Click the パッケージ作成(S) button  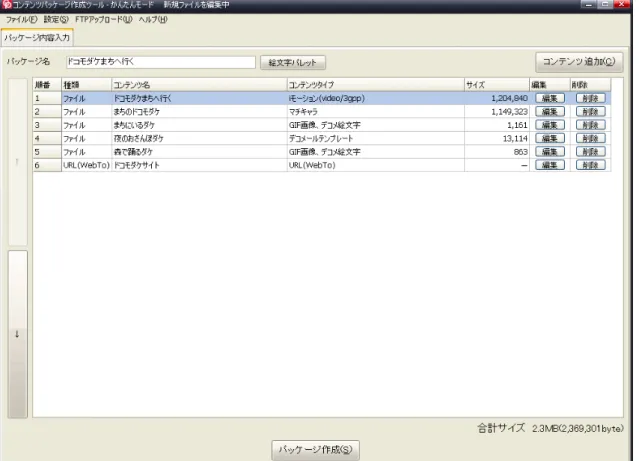[315, 450]
